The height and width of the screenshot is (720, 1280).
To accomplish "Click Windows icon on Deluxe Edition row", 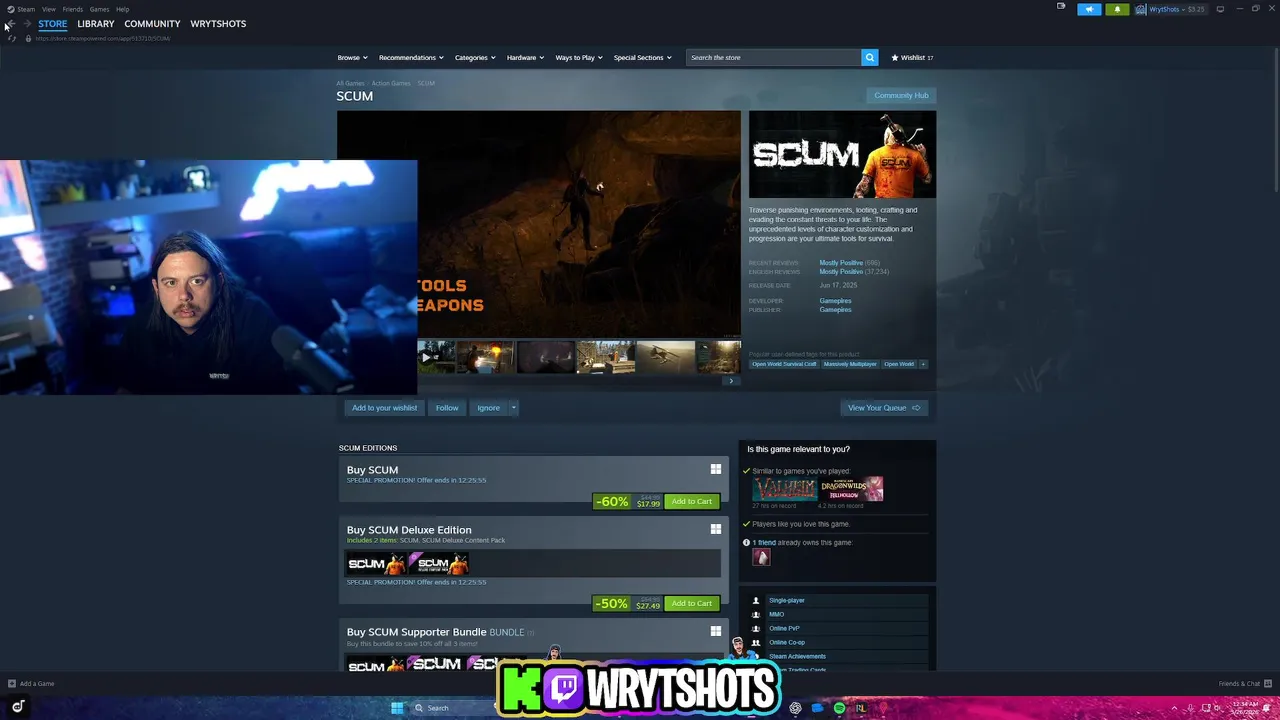I will (x=715, y=529).
